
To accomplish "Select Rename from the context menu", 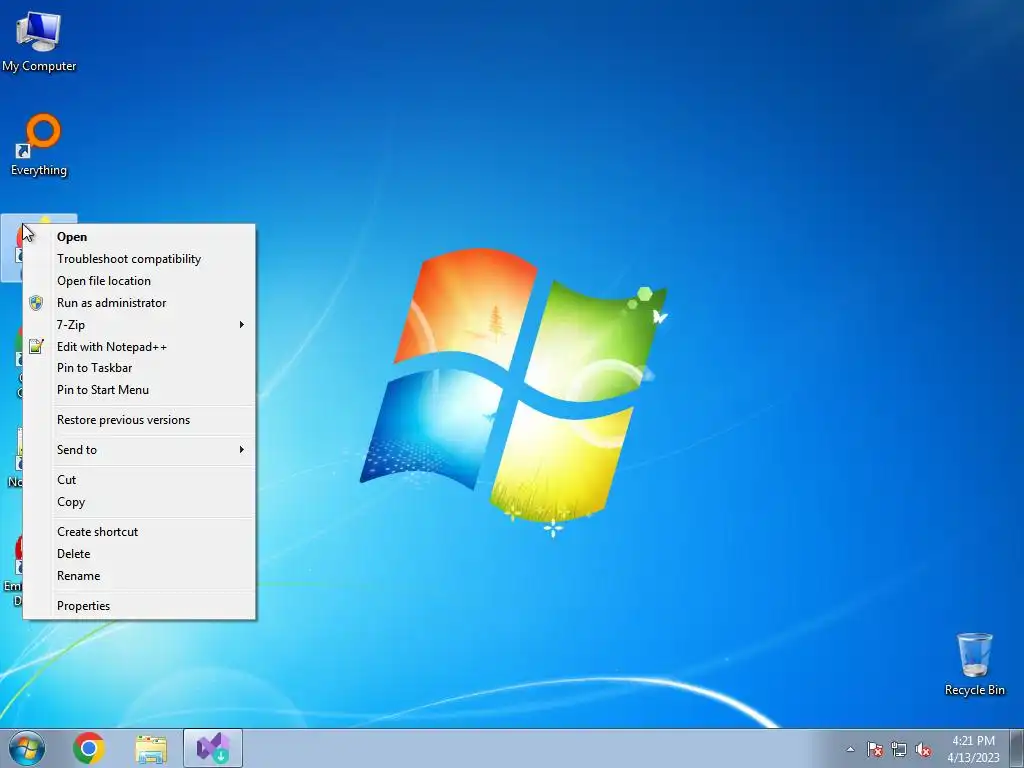I will tap(140, 576).
